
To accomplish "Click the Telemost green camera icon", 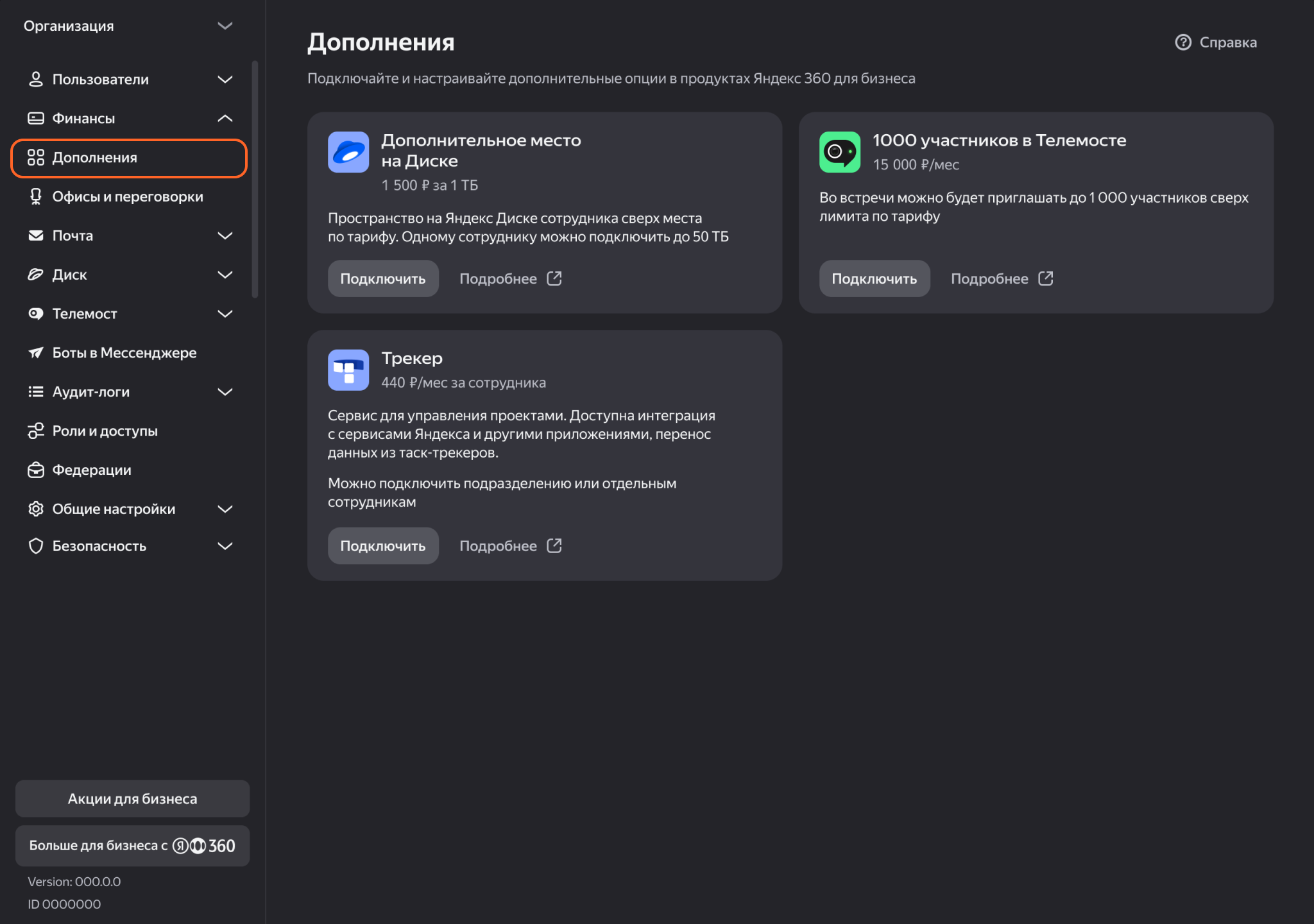I will point(839,152).
